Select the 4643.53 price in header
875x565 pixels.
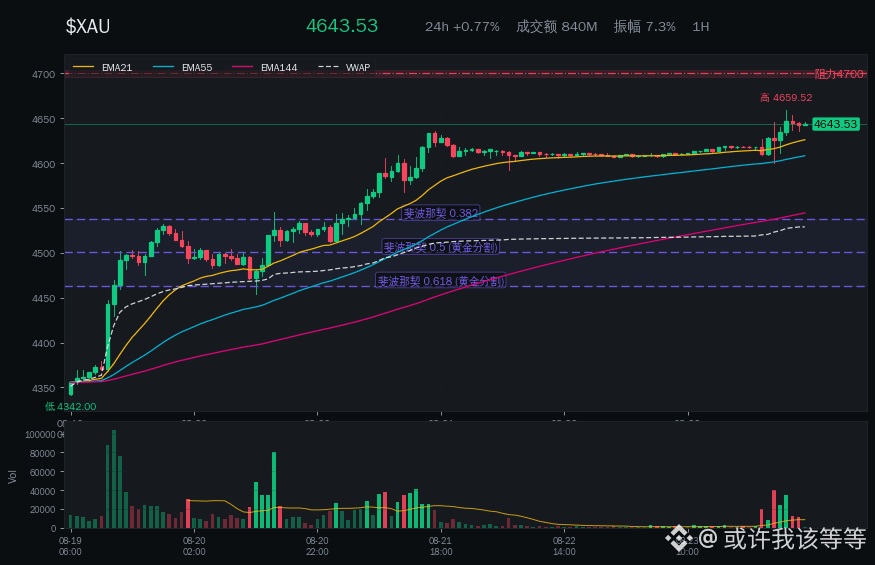tap(342, 26)
